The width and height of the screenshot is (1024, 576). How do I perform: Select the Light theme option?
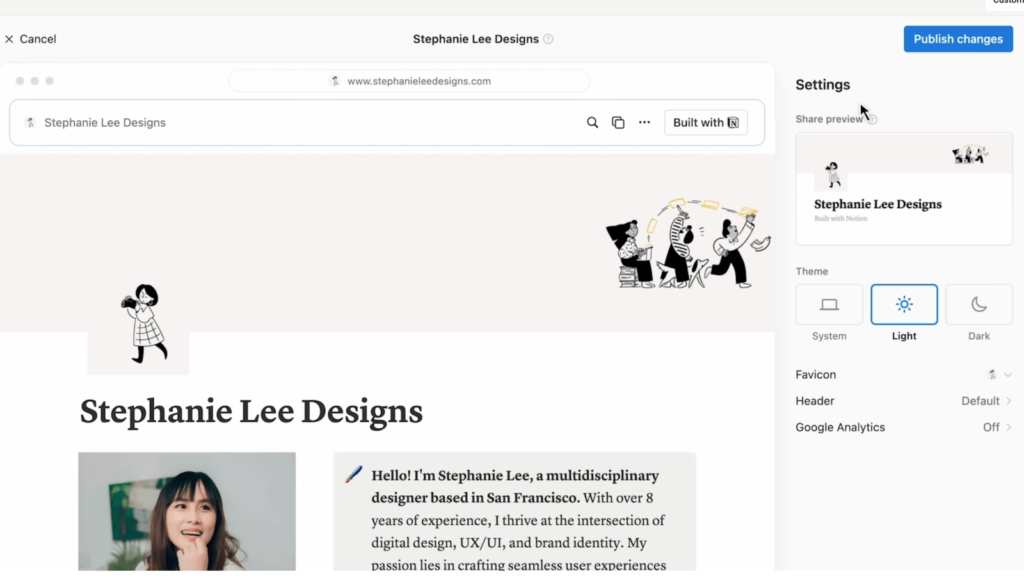coord(904,305)
